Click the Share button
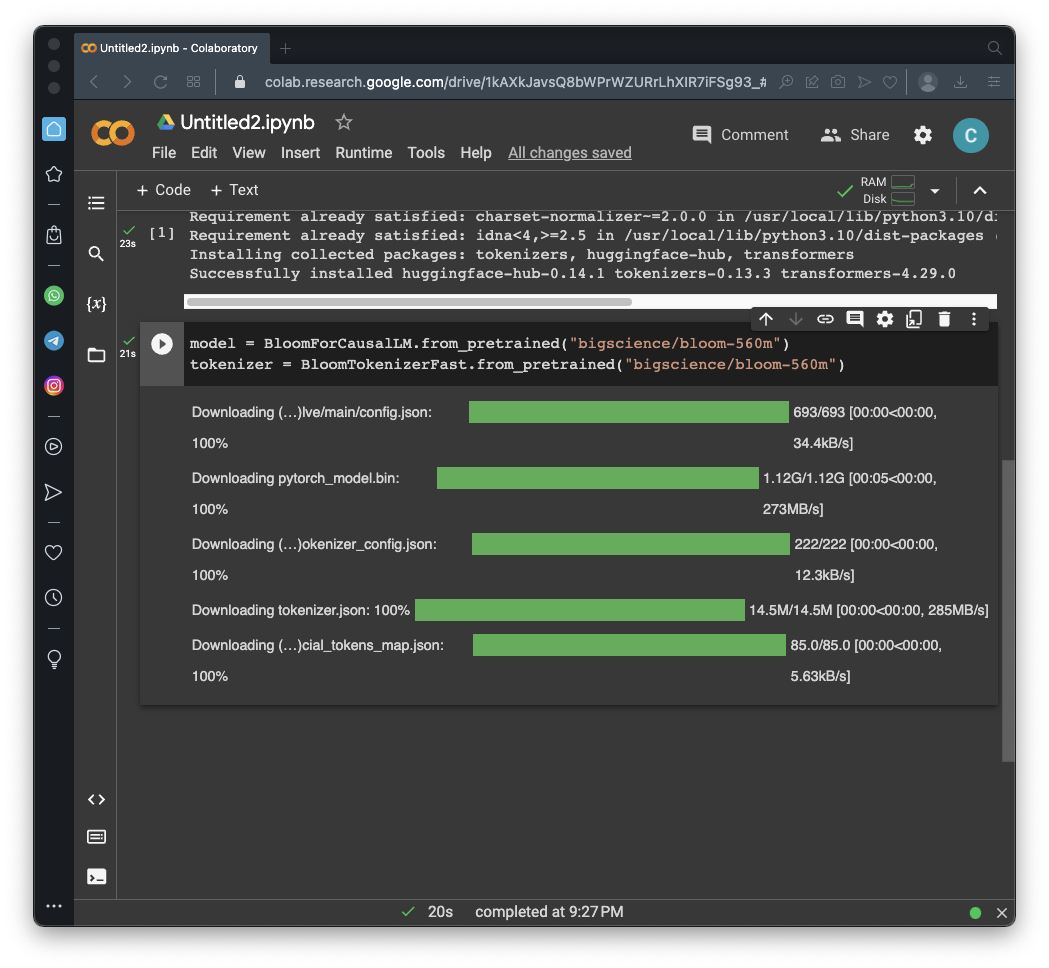The height and width of the screenshot is (968, 1049). click(x=855, y=135)
